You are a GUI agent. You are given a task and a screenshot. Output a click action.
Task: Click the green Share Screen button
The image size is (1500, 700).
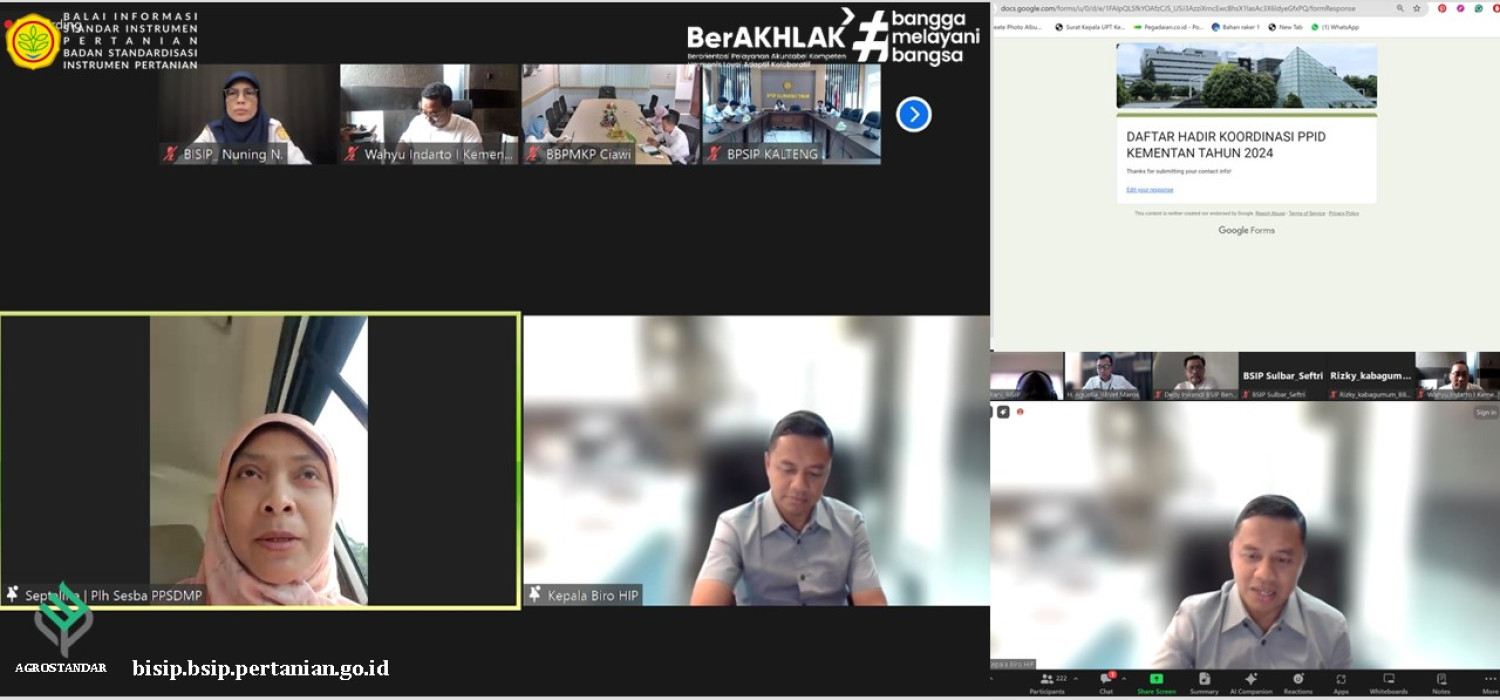(1156, 680)
